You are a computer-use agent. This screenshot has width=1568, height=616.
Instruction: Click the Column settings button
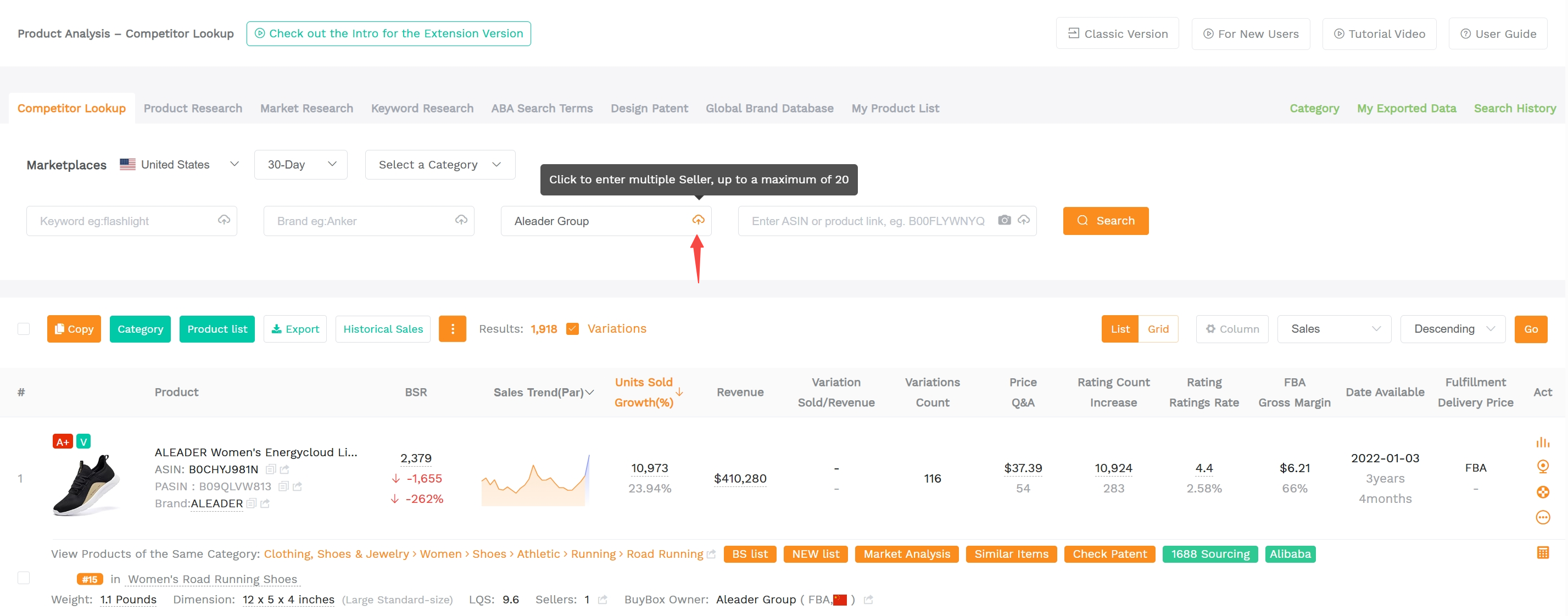[1232, 329]
